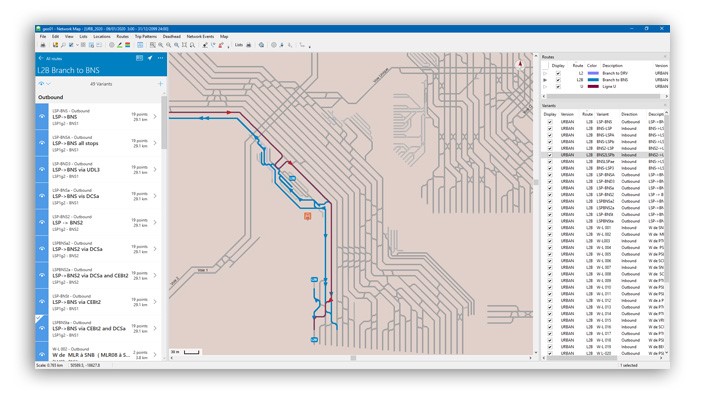Open visibility dropdown beside 49 Variants
This screenshot has width=705, height=406.
click(x=49, y=84)
